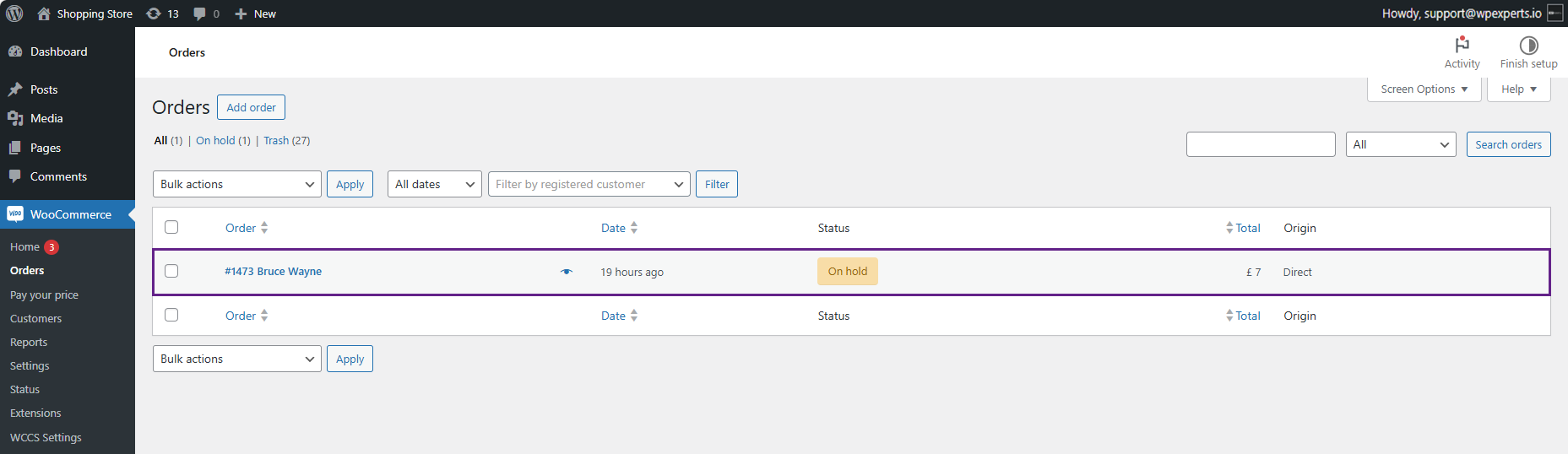Image resolution: width=1568 pixels, height=454 pixels.
Task: Check the box for order #1473
Action: coord(171,271)
